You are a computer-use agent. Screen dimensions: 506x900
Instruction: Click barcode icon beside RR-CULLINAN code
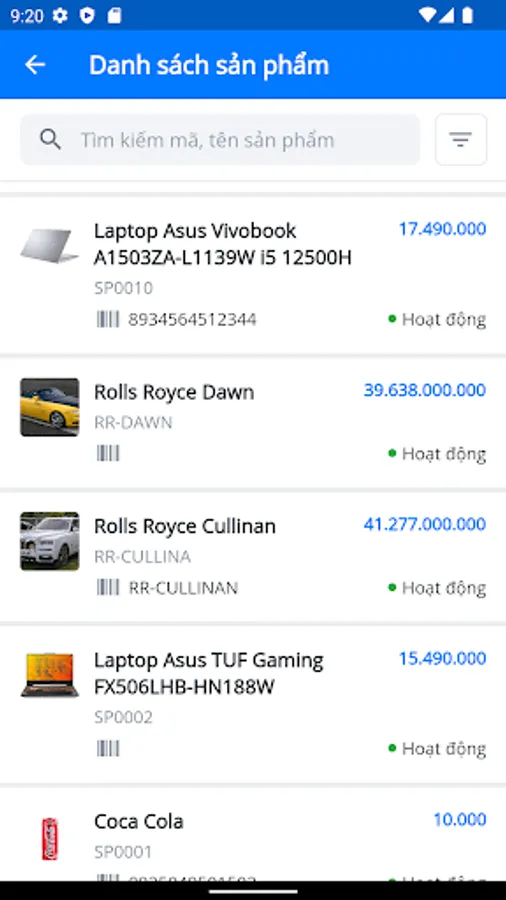point(108,587)
